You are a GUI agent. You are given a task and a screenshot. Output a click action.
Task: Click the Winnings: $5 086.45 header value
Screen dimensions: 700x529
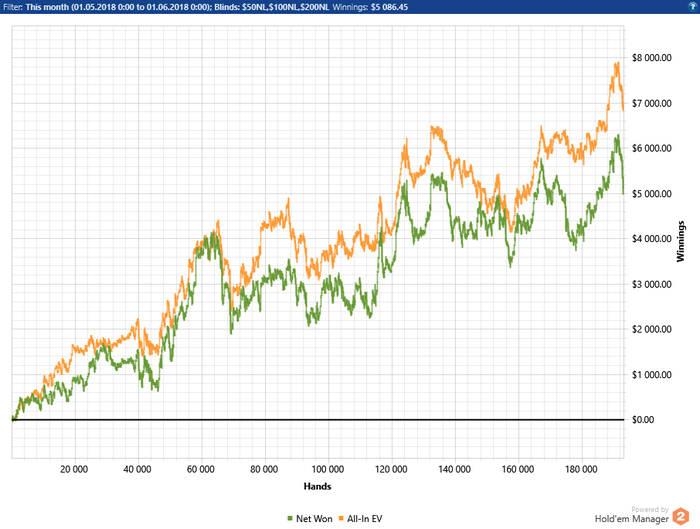pyautogui.click(x=370, y=7)
